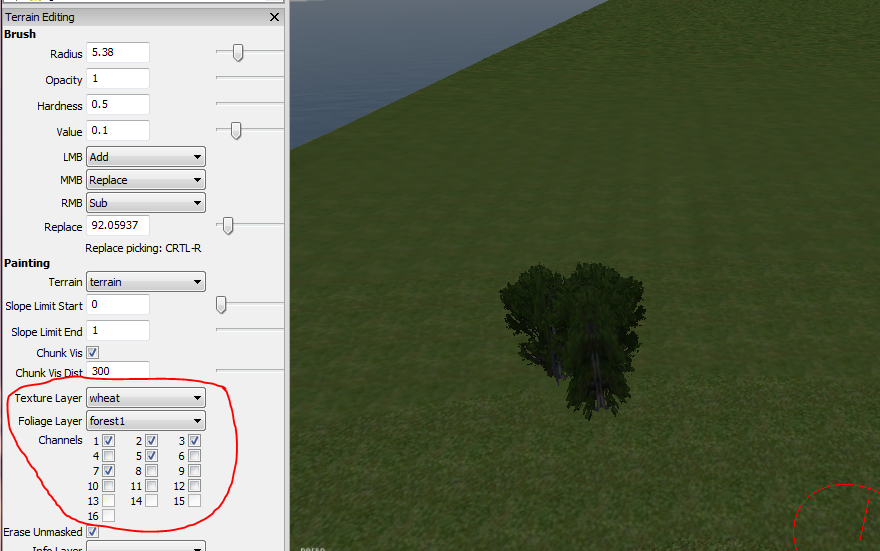880x551 pixels.
Task: Click the brush Value input field
Action: click(118, 130)
